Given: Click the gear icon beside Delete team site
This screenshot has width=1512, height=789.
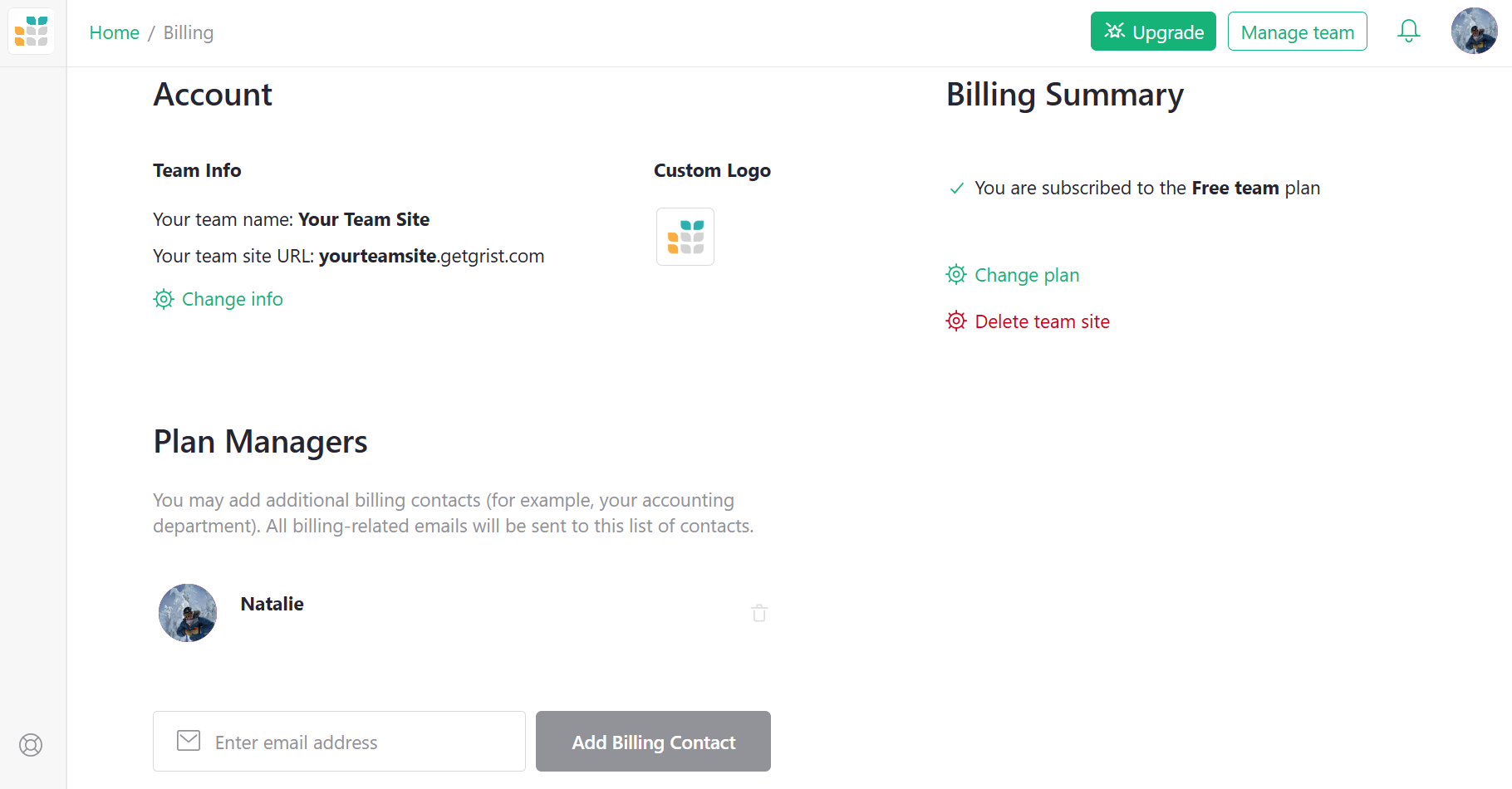Looking at the screenshot, I should click(x=956, y=321).
